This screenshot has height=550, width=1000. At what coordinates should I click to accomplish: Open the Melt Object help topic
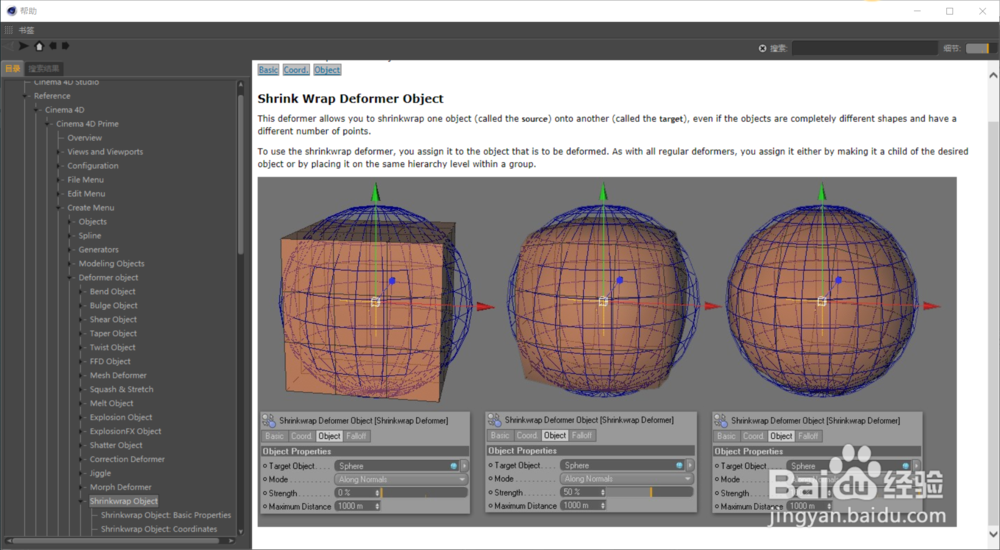[x=111, y=403]
